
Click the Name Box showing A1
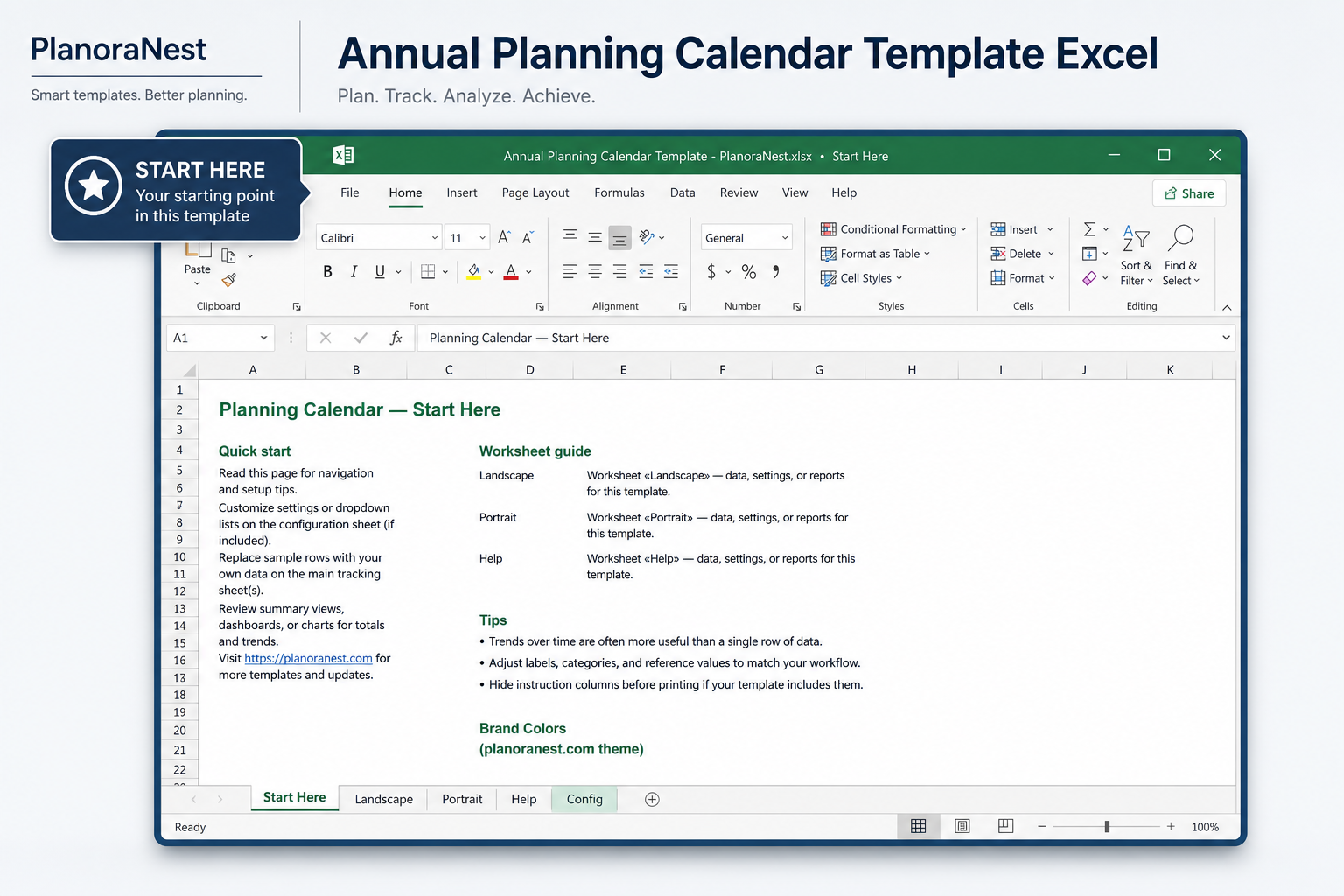tap(220, 338)
